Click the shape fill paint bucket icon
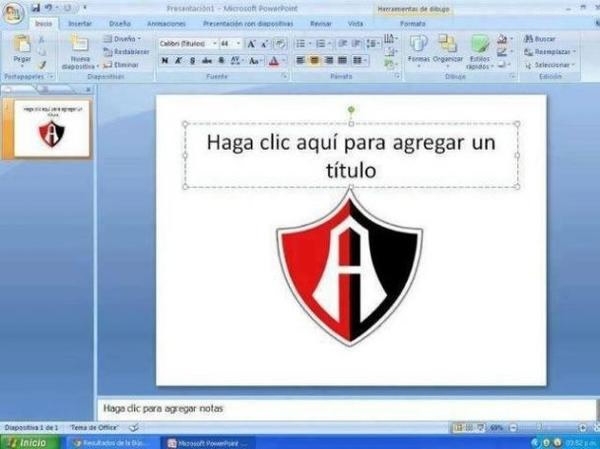Screen dimensions: 600x449 pyautogui.click(x=504, y=39)
